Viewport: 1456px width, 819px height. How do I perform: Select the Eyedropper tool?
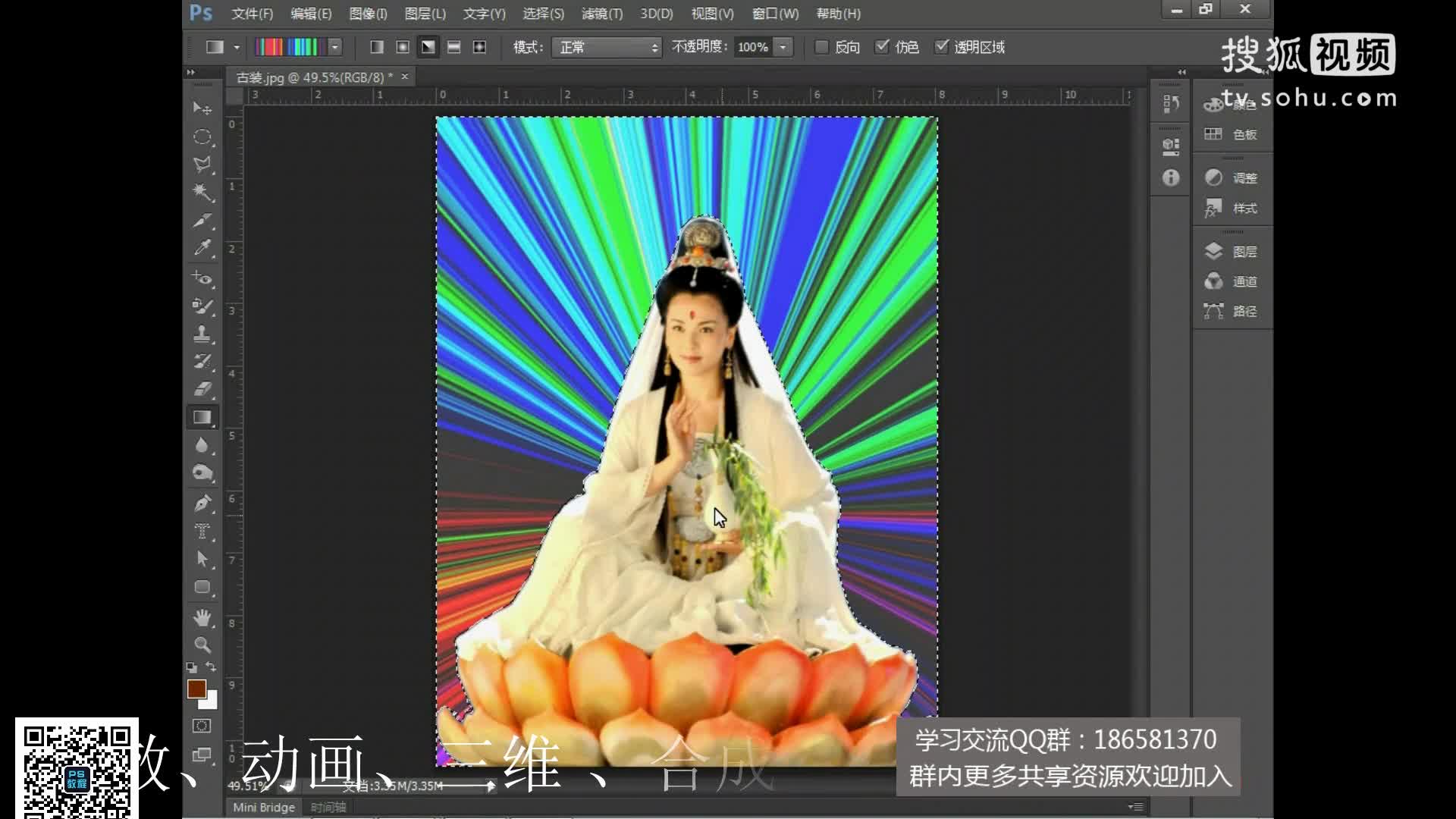coord(202,248)
